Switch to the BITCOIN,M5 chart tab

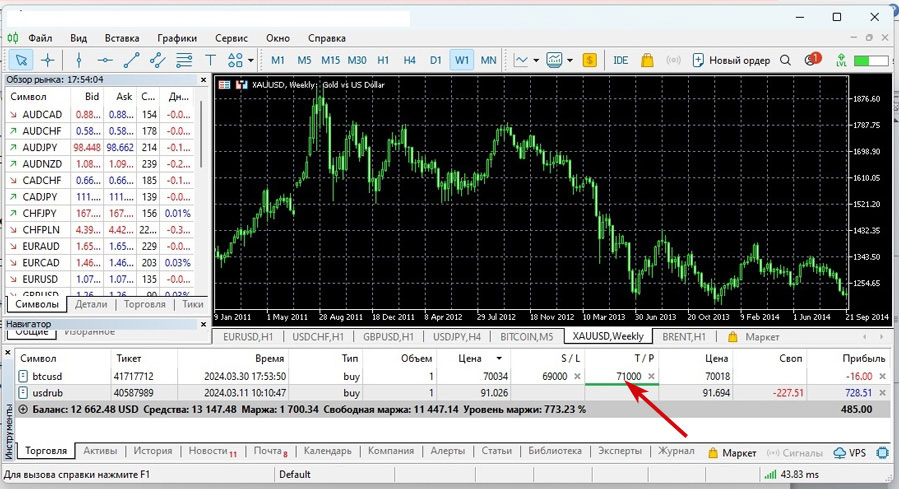[x=526, y=337]
